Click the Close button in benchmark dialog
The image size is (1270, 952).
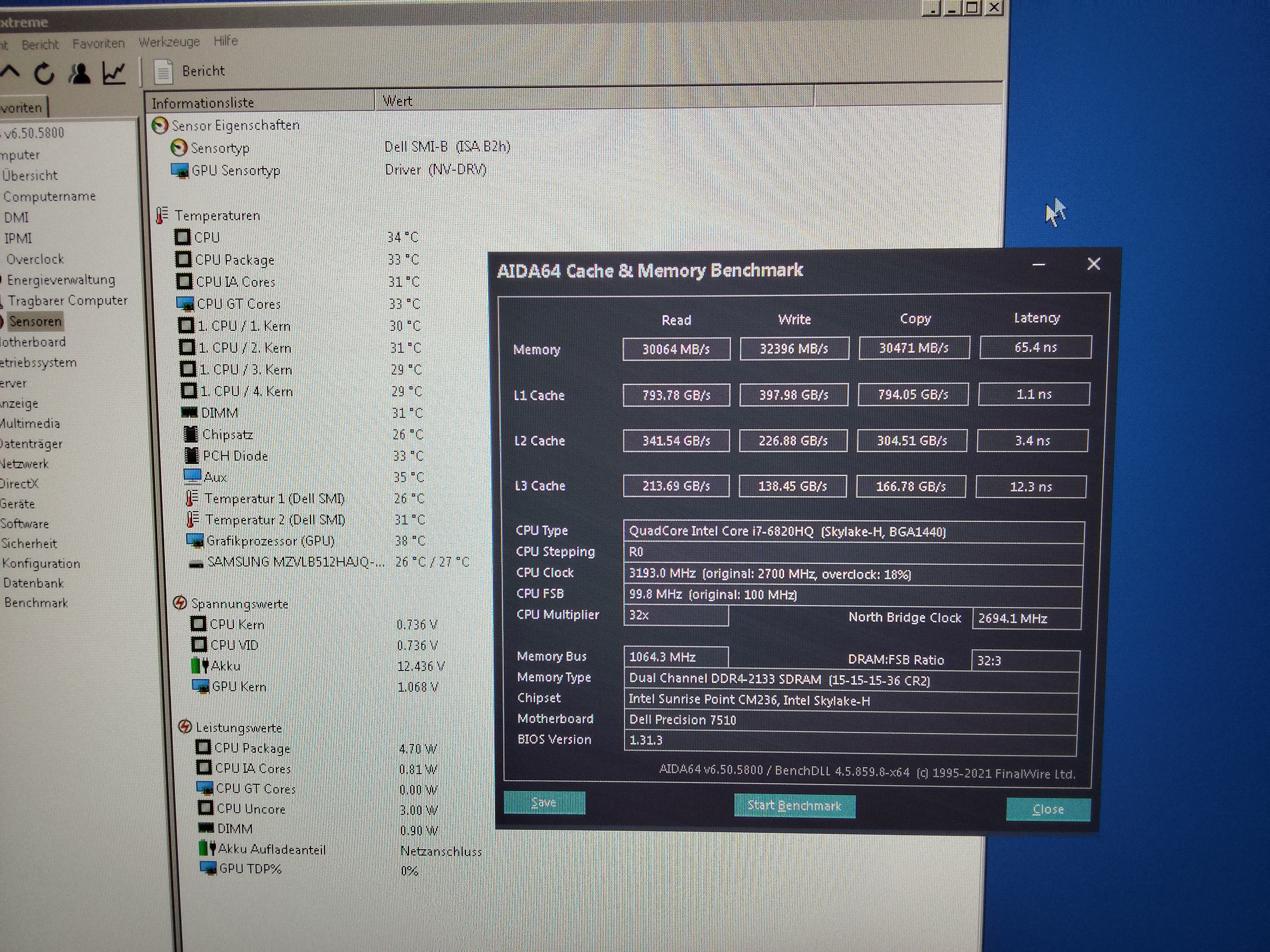coord(1048,809)
